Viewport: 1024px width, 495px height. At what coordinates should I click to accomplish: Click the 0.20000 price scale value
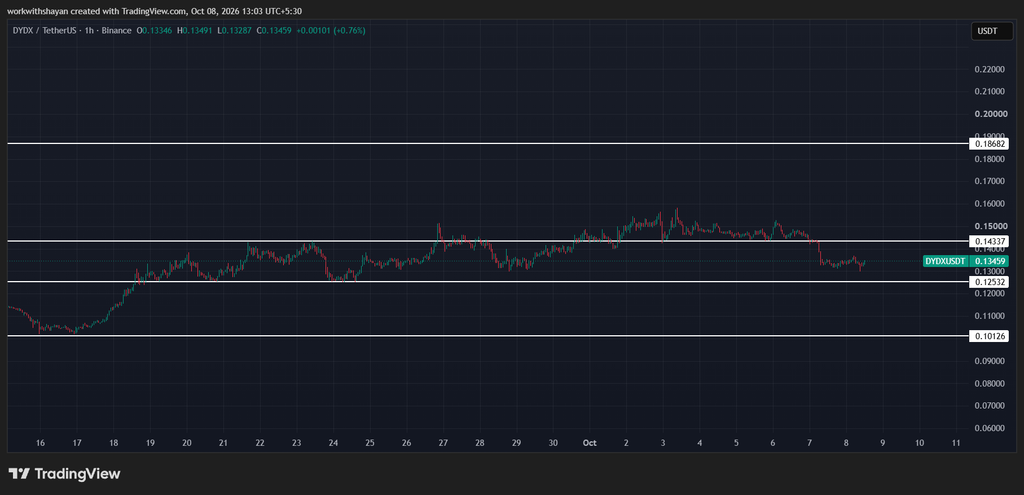coord(990,114)
